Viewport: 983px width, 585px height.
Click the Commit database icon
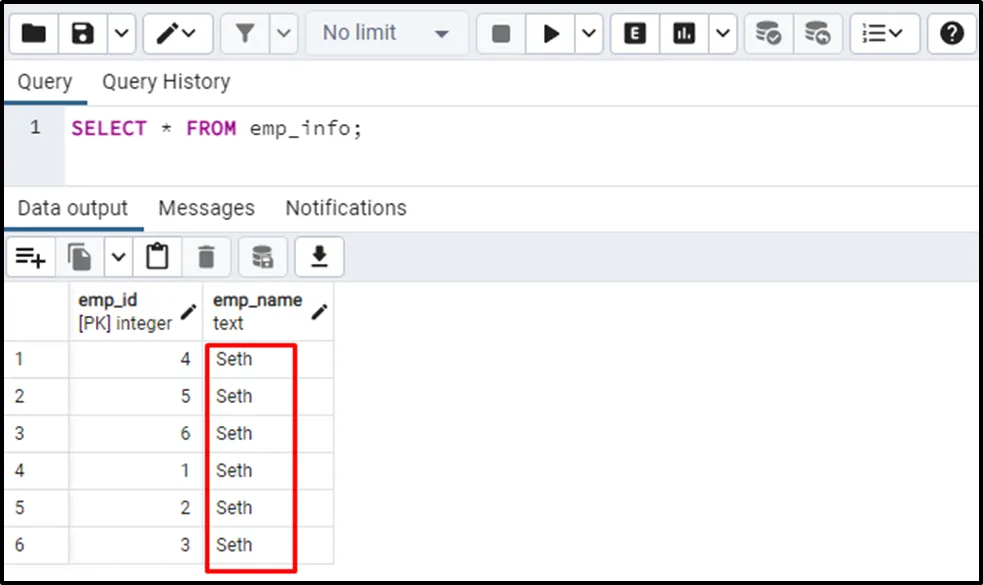[x=768, y=34]
